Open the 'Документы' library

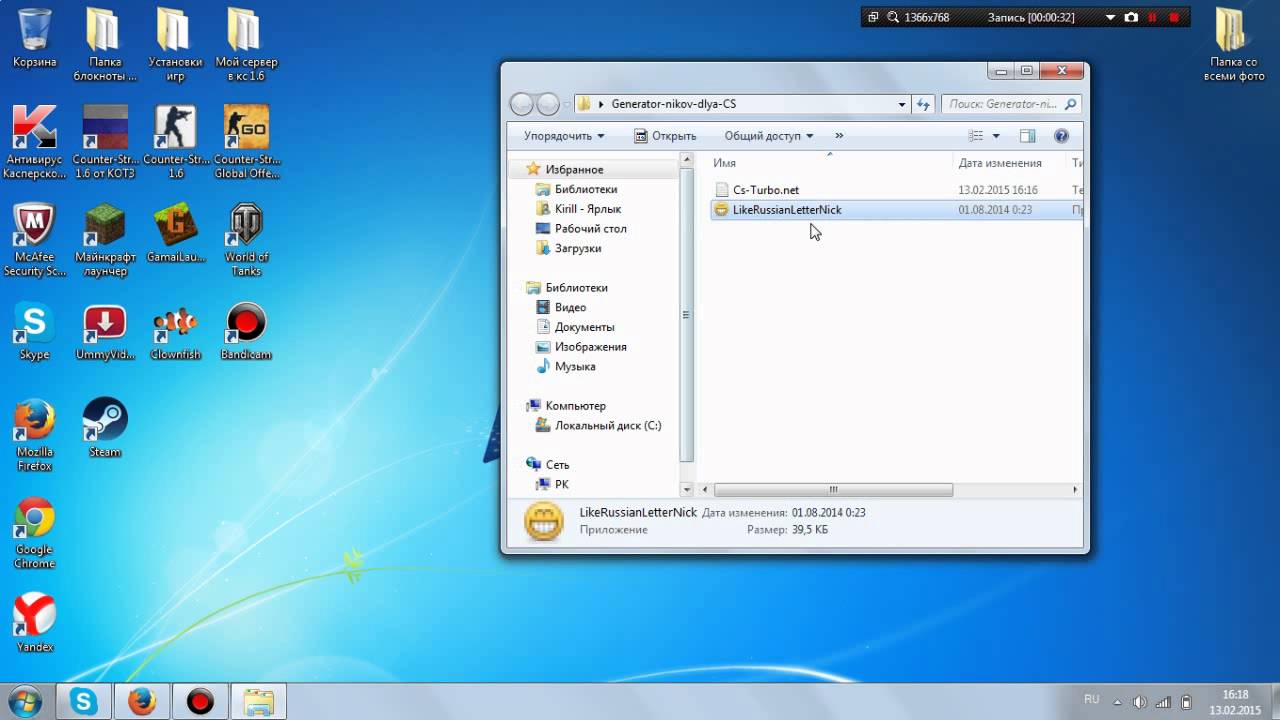point(584,327)
